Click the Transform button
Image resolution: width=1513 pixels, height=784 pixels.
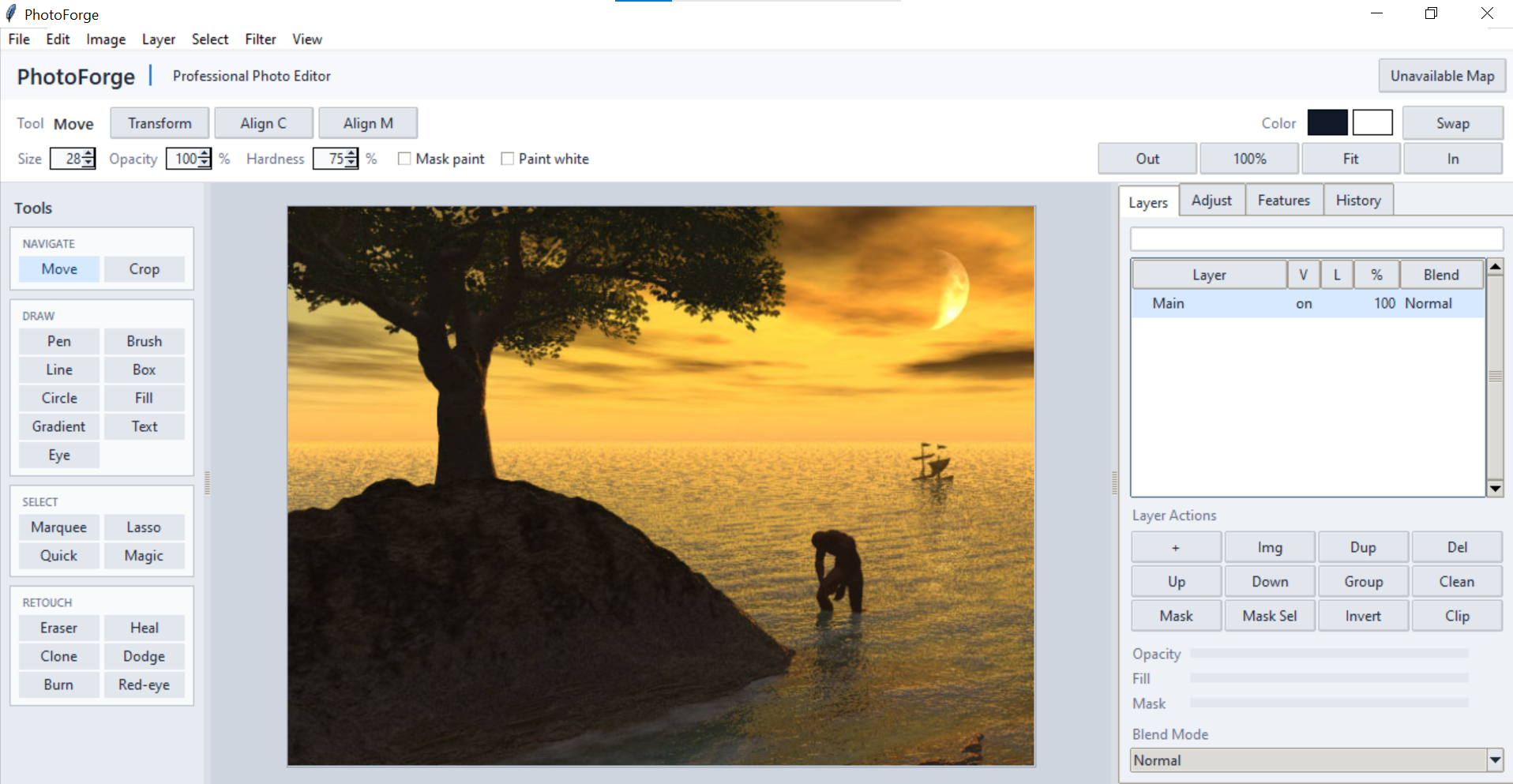[160, 123]
